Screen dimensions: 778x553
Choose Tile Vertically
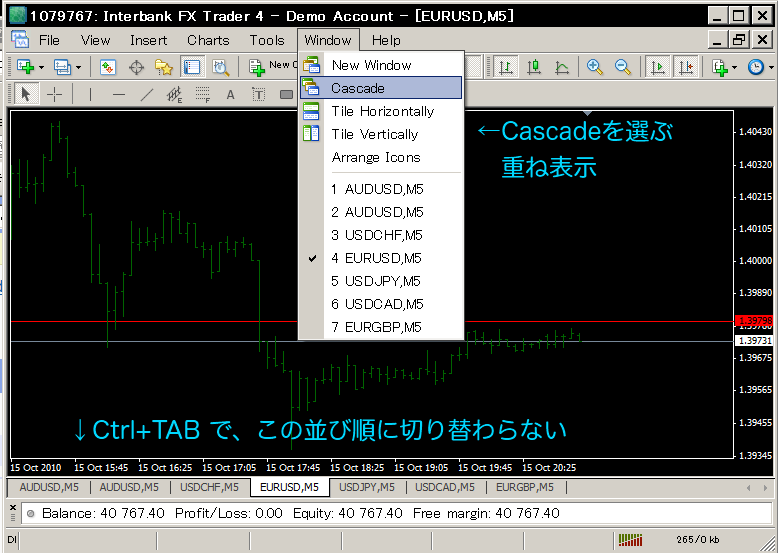(x=381, y=134)
